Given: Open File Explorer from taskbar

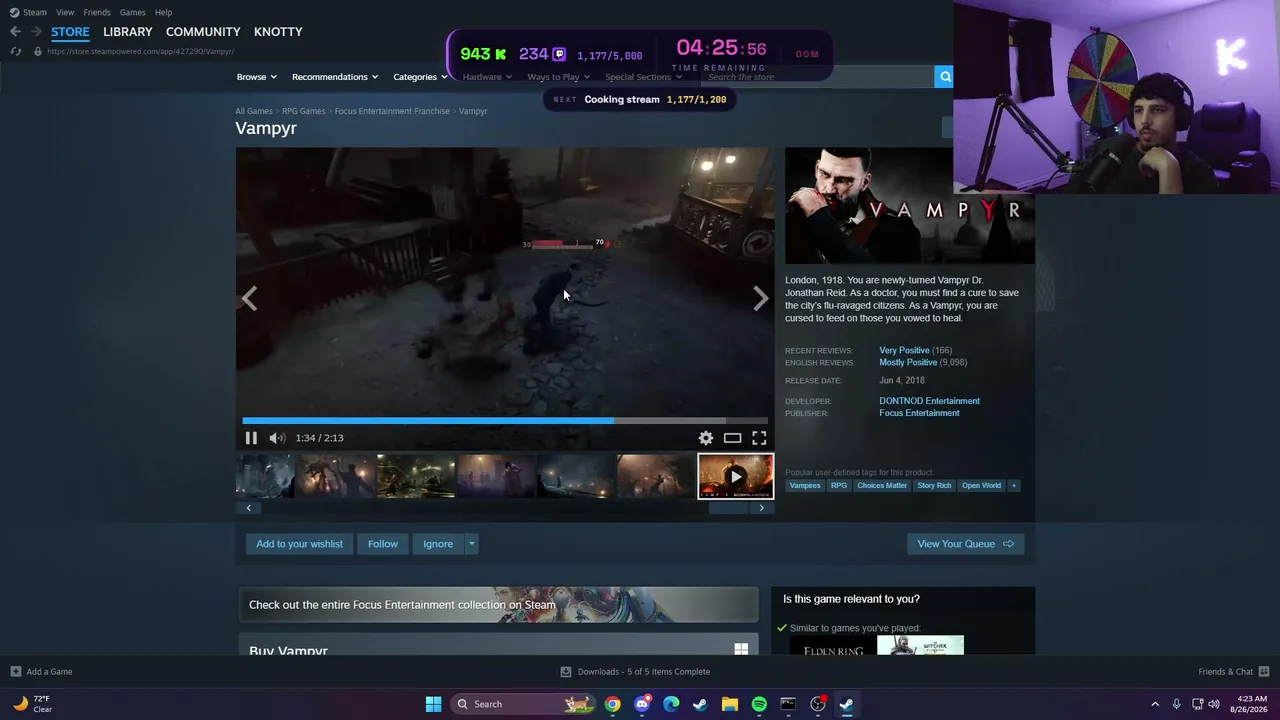Looking at the screenshot, I should [730, 704].
